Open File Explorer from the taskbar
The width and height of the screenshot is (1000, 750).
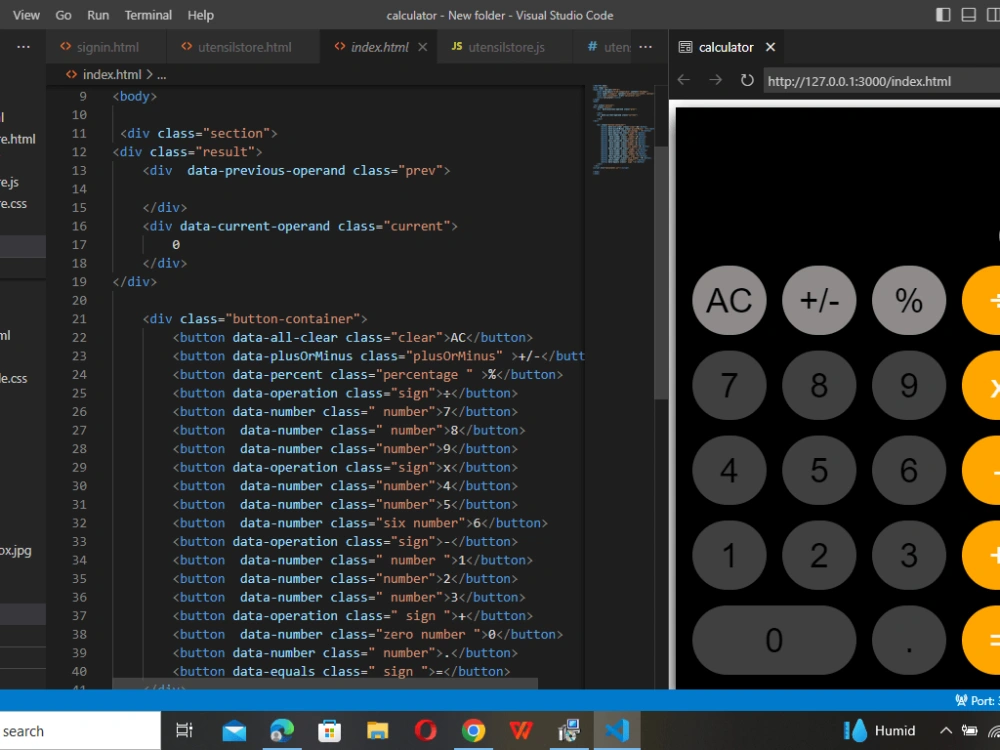(x=377, y=730)
